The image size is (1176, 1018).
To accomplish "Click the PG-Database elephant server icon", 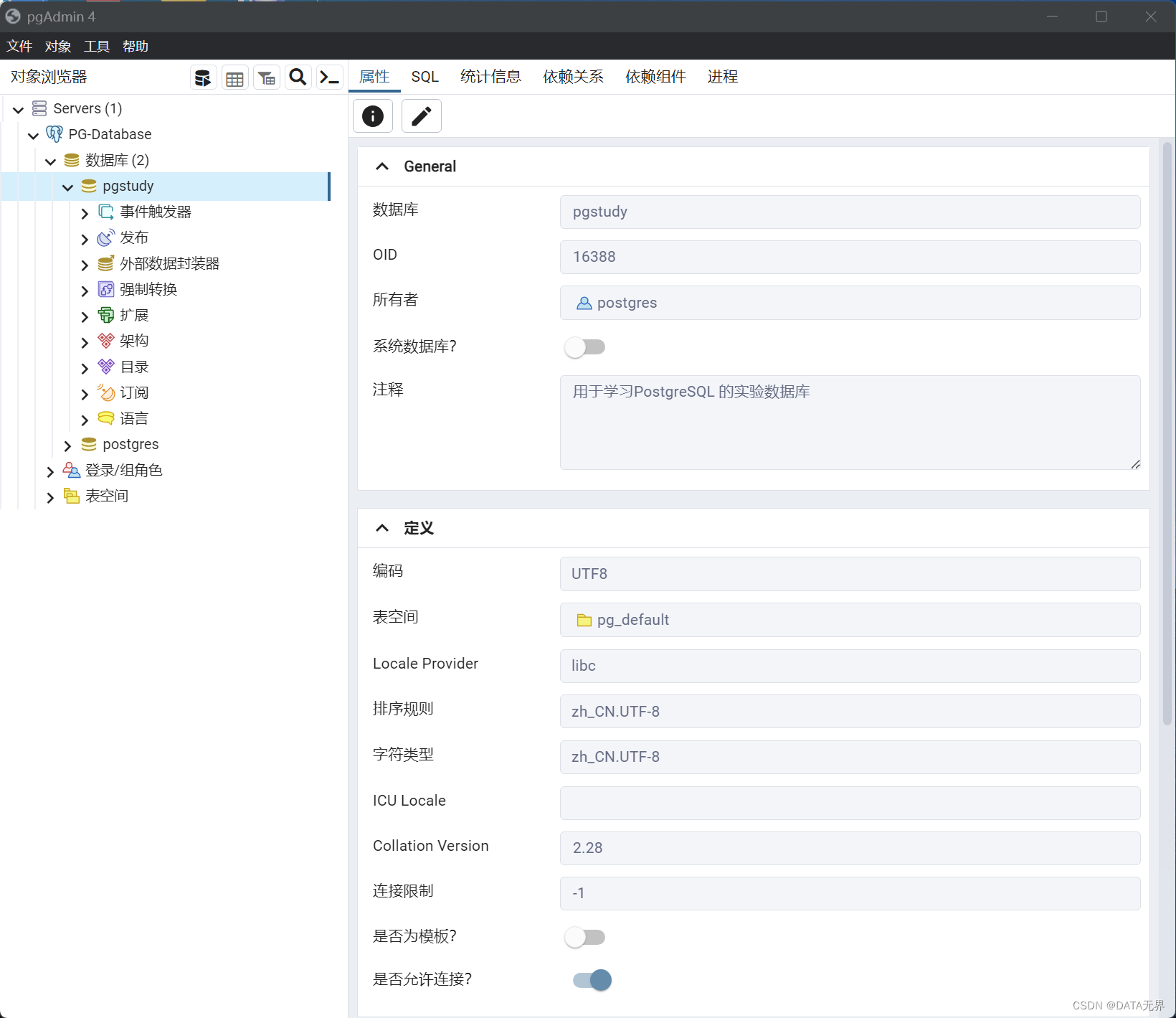I will (x=54, y=134).
